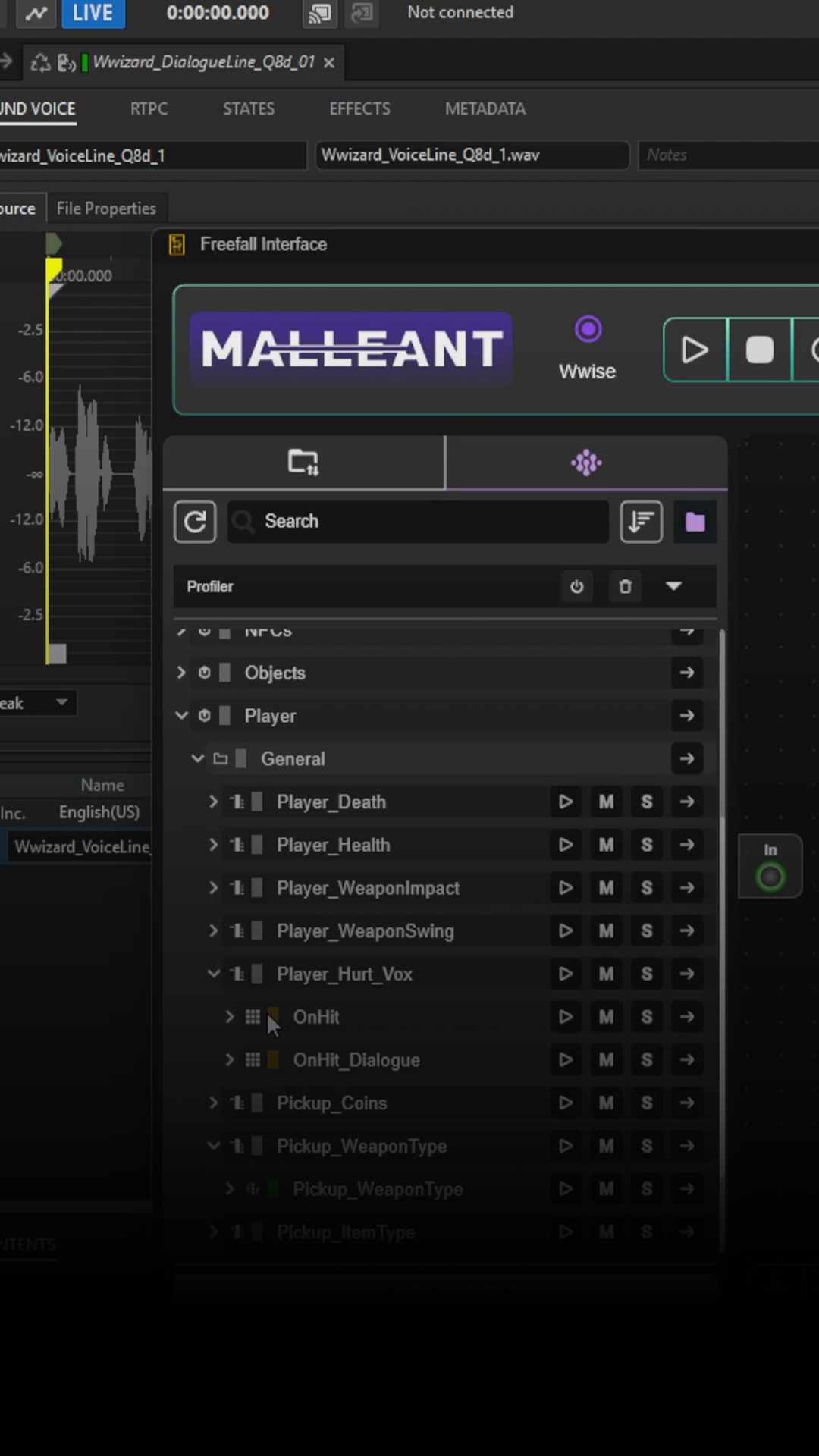Switch to the RTPC tab
Screen dimensions: 819x1456
point(149,108)
